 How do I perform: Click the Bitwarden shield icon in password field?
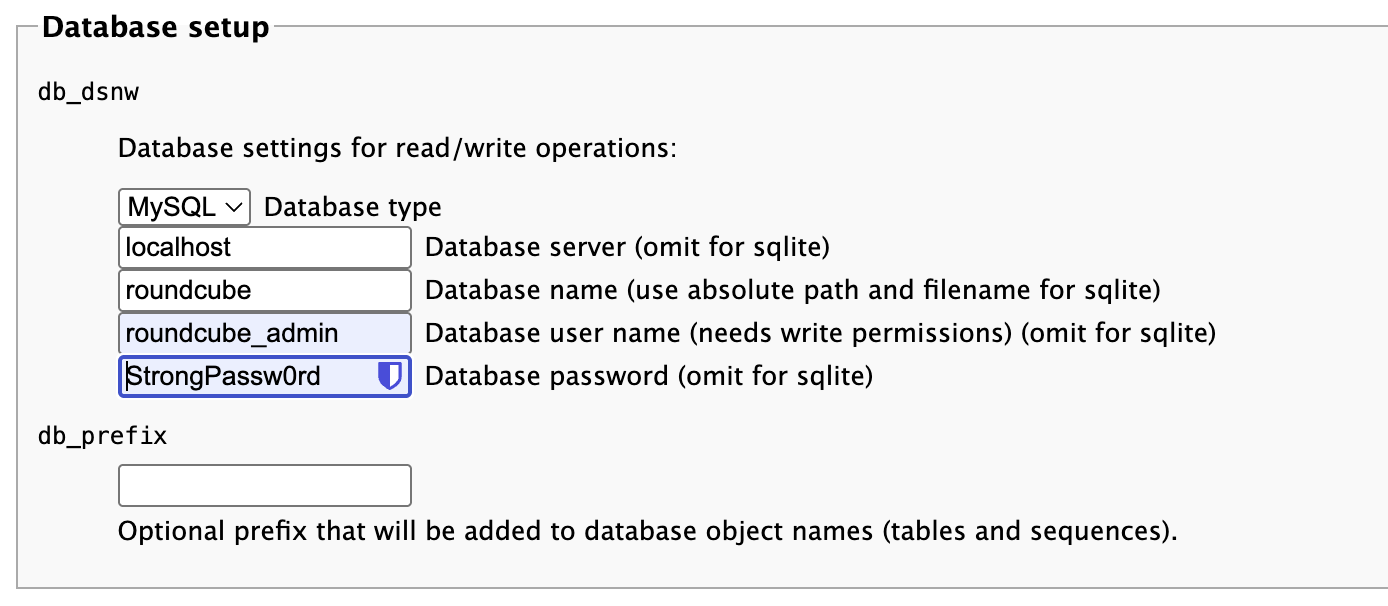[389, 376]
